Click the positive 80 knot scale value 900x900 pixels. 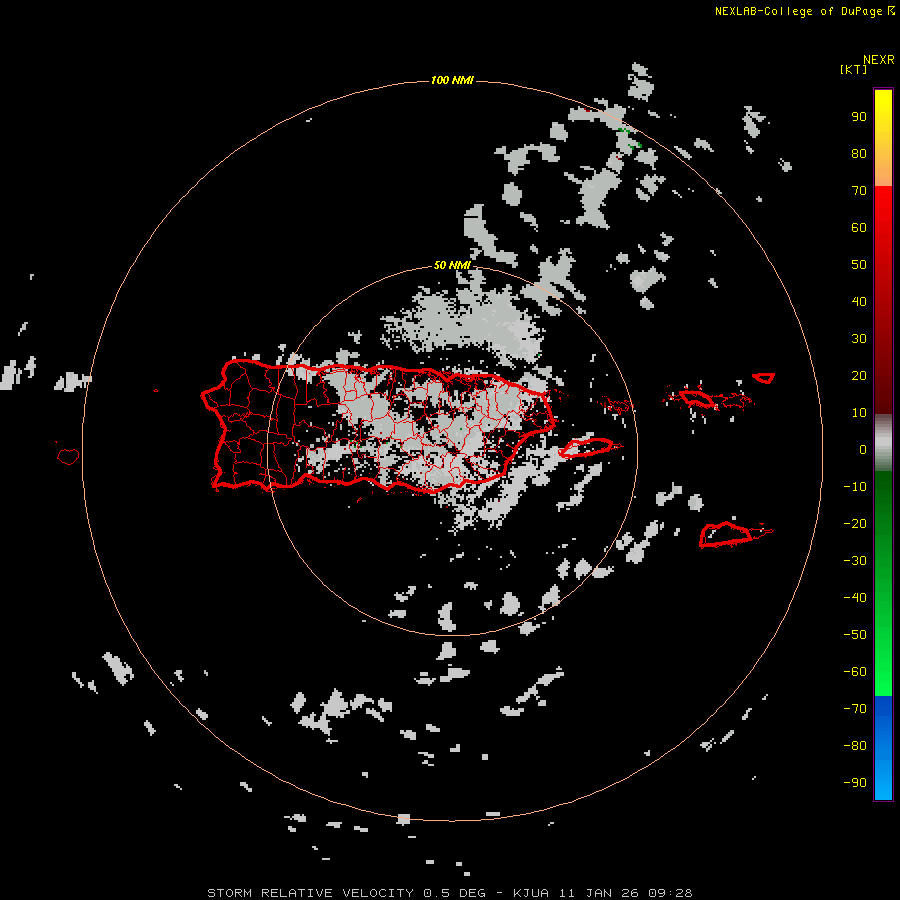tap(859, 154)
